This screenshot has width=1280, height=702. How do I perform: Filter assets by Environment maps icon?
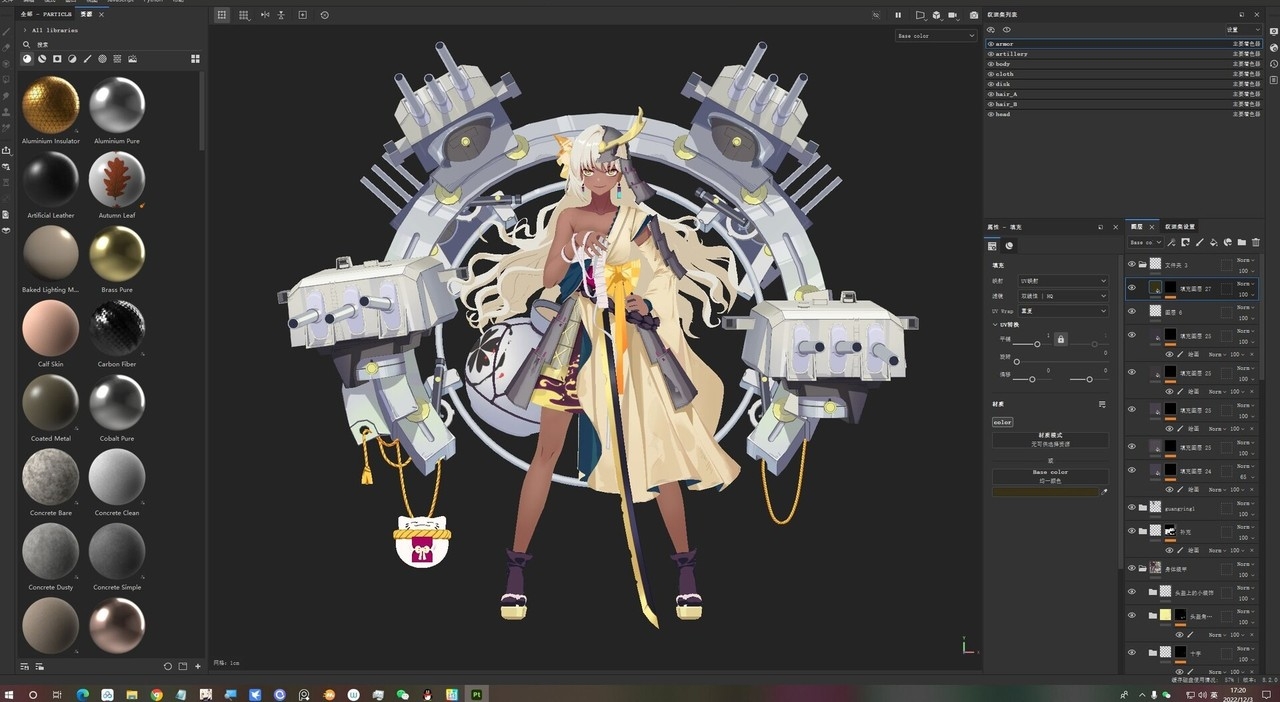[x=132, y=59]
